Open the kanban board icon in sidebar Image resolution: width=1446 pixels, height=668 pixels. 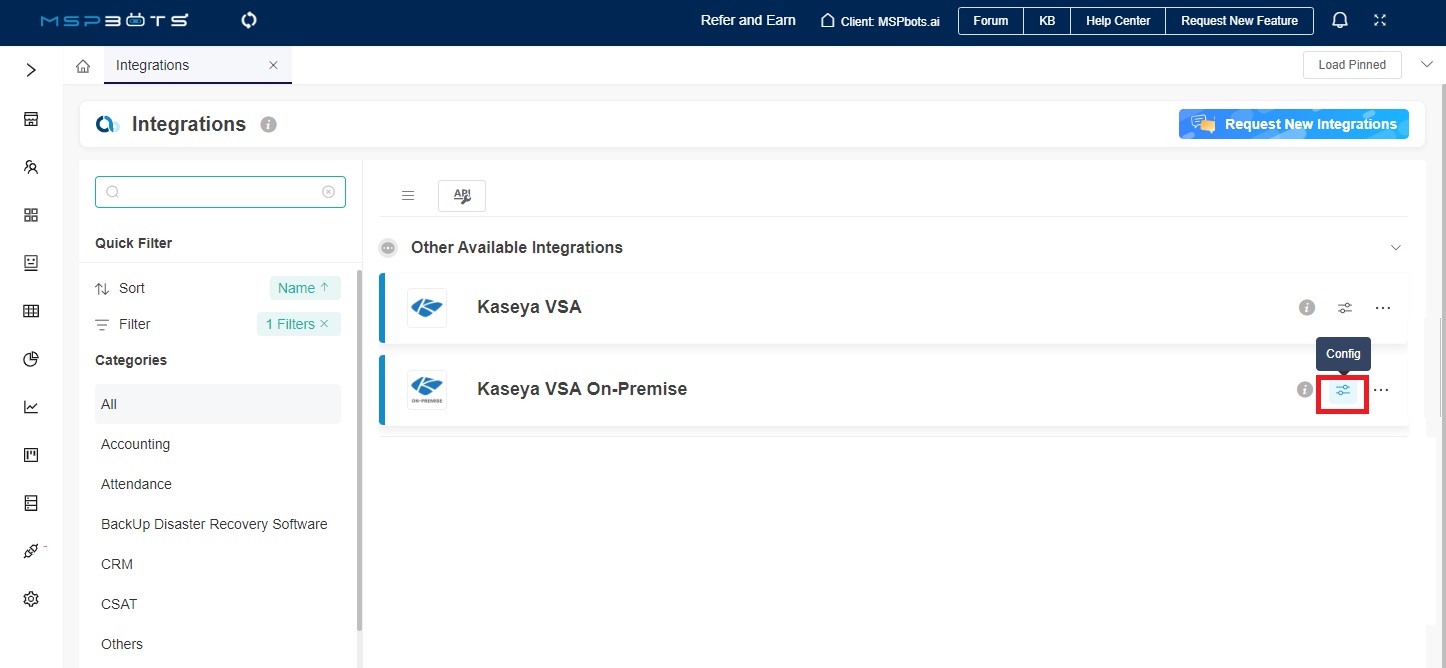[31, 455]
